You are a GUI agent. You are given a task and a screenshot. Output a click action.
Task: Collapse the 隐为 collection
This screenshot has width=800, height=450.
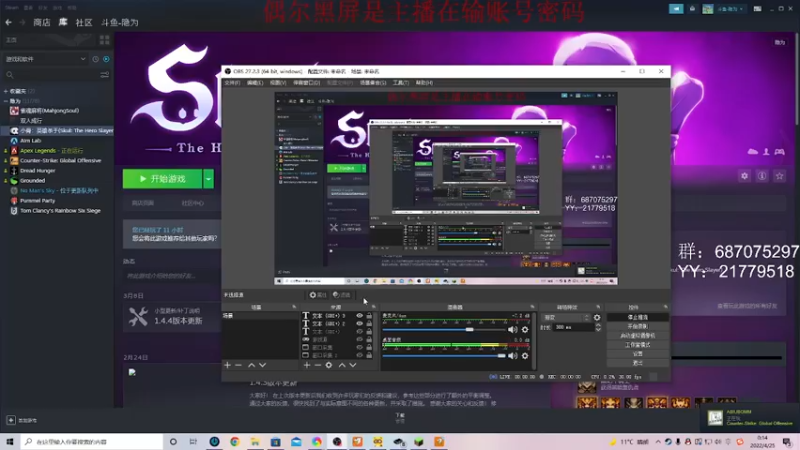(6, 101)
